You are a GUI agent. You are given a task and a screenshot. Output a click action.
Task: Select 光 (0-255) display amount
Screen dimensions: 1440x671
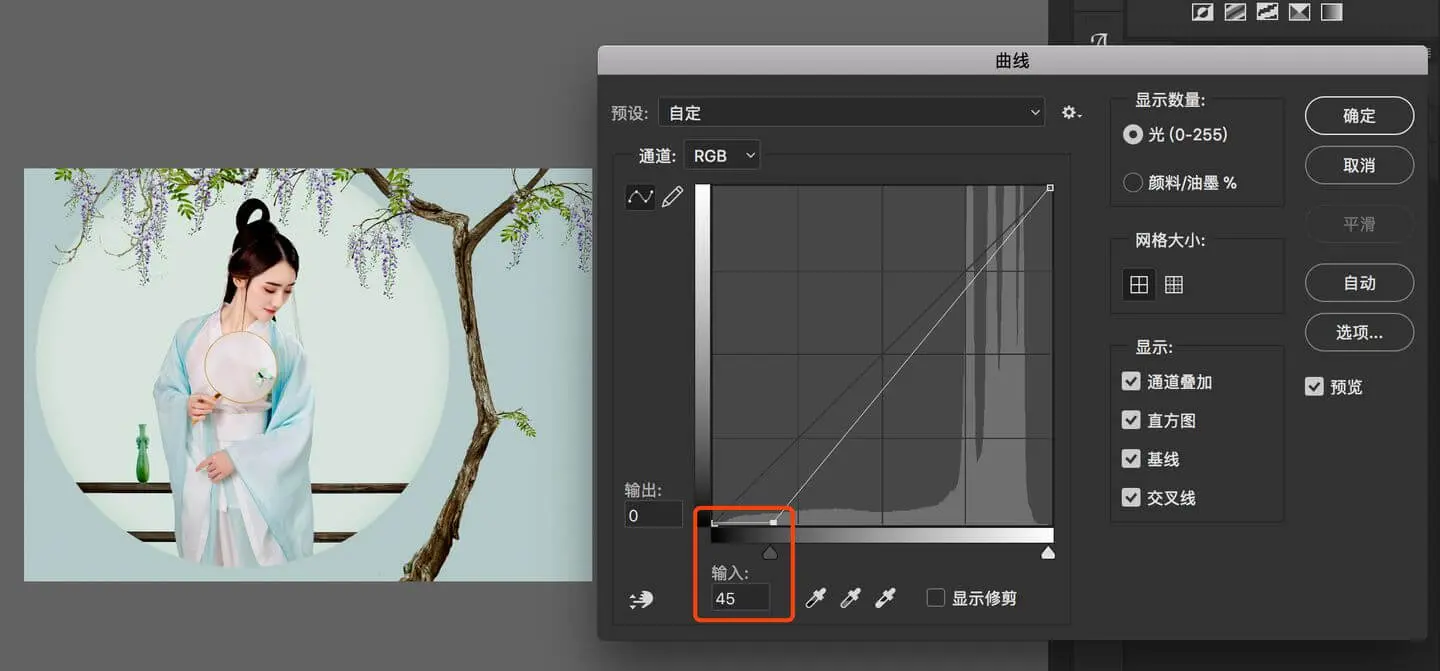point(1133,134)
